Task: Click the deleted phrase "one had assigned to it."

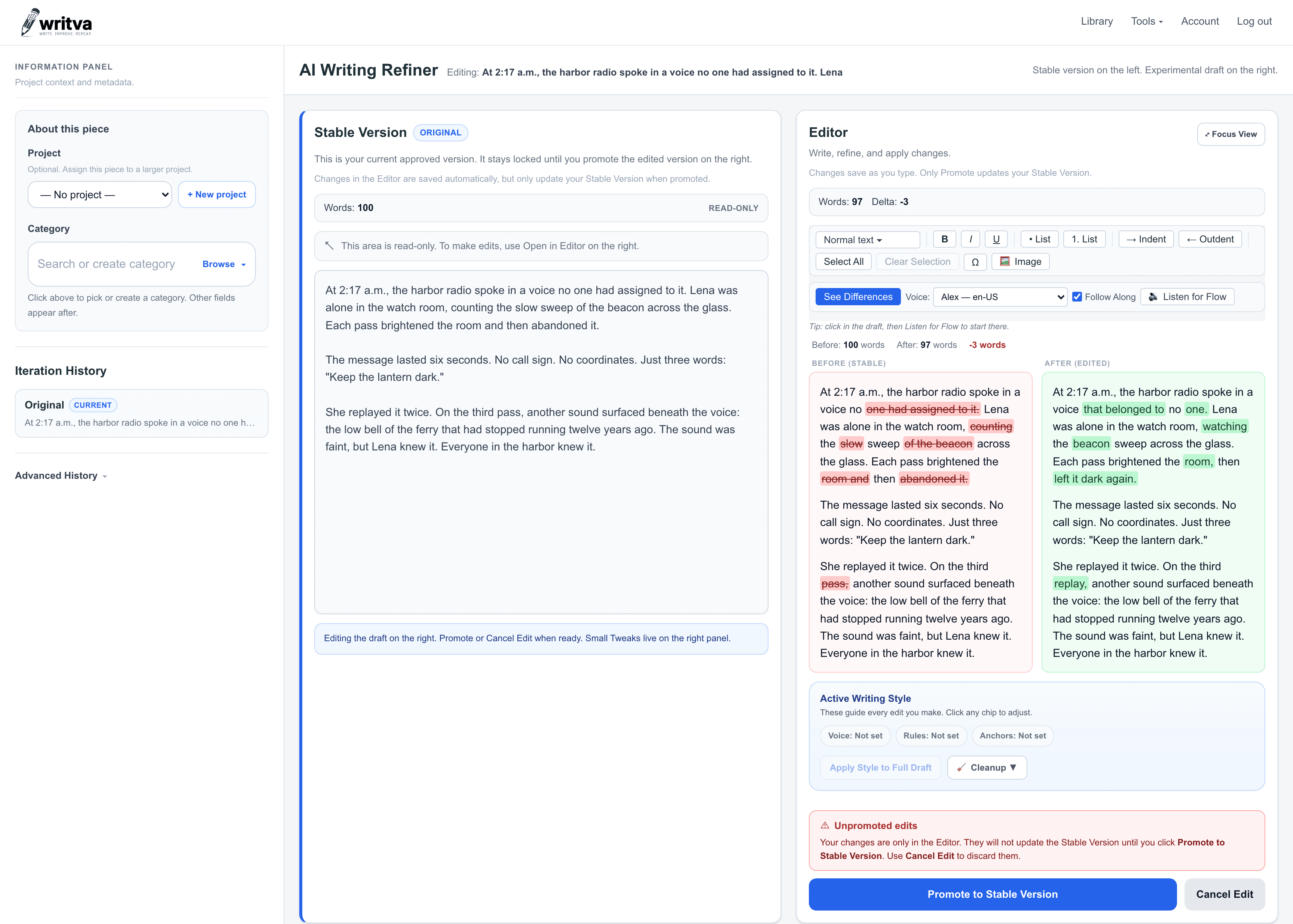Action: [x=922, y=409]
